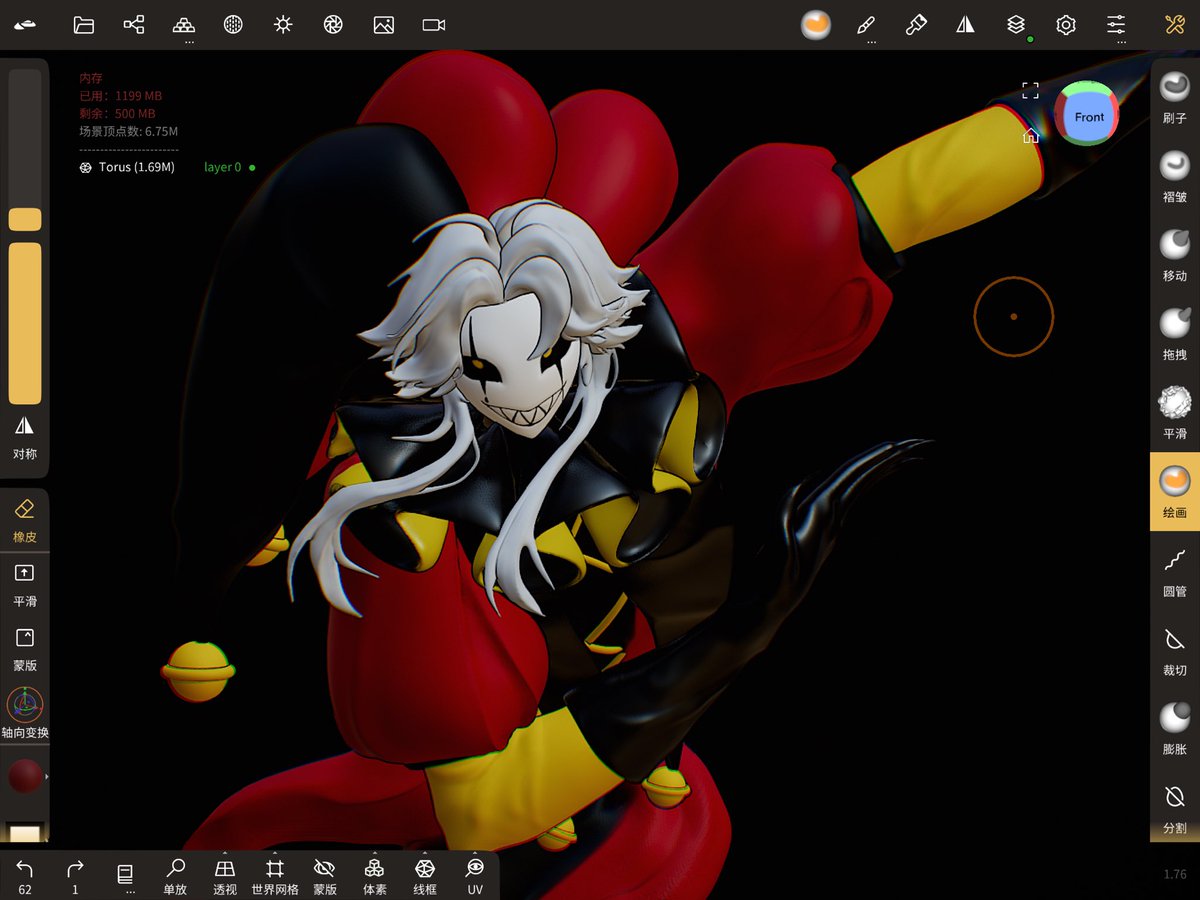Toggle 透视 perspective view
Viewport: 1200px width, 900px height.
tap(225, 876)
